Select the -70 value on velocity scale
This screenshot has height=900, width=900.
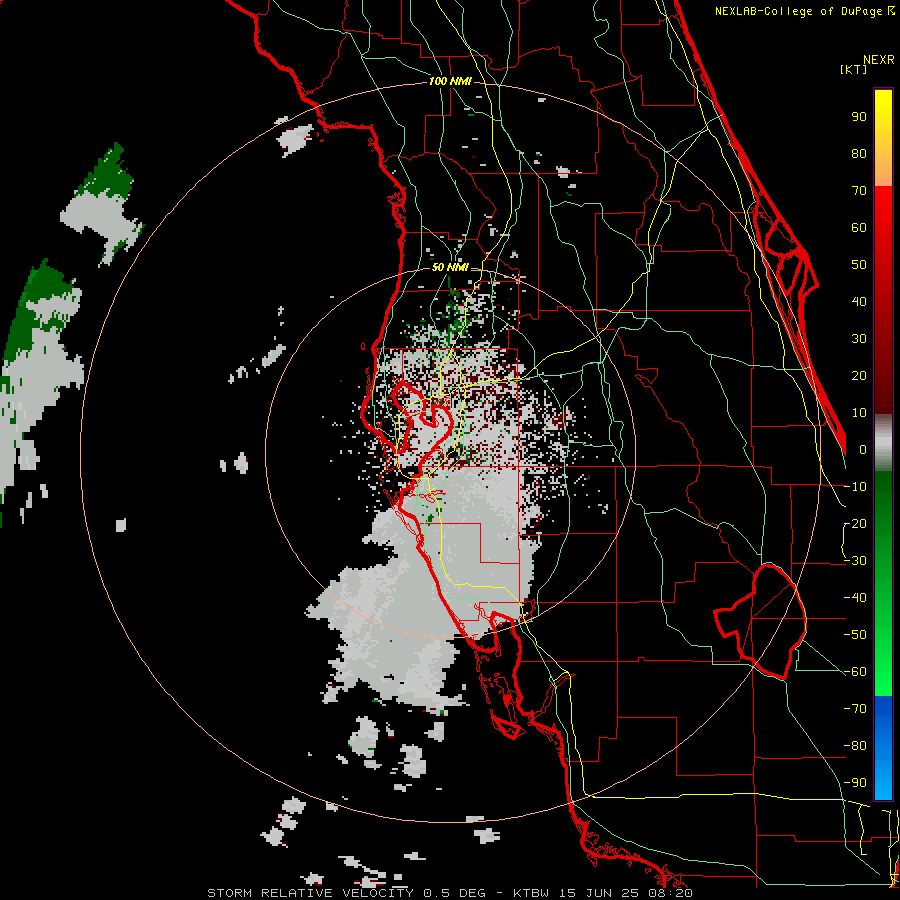tap(855, 709)
